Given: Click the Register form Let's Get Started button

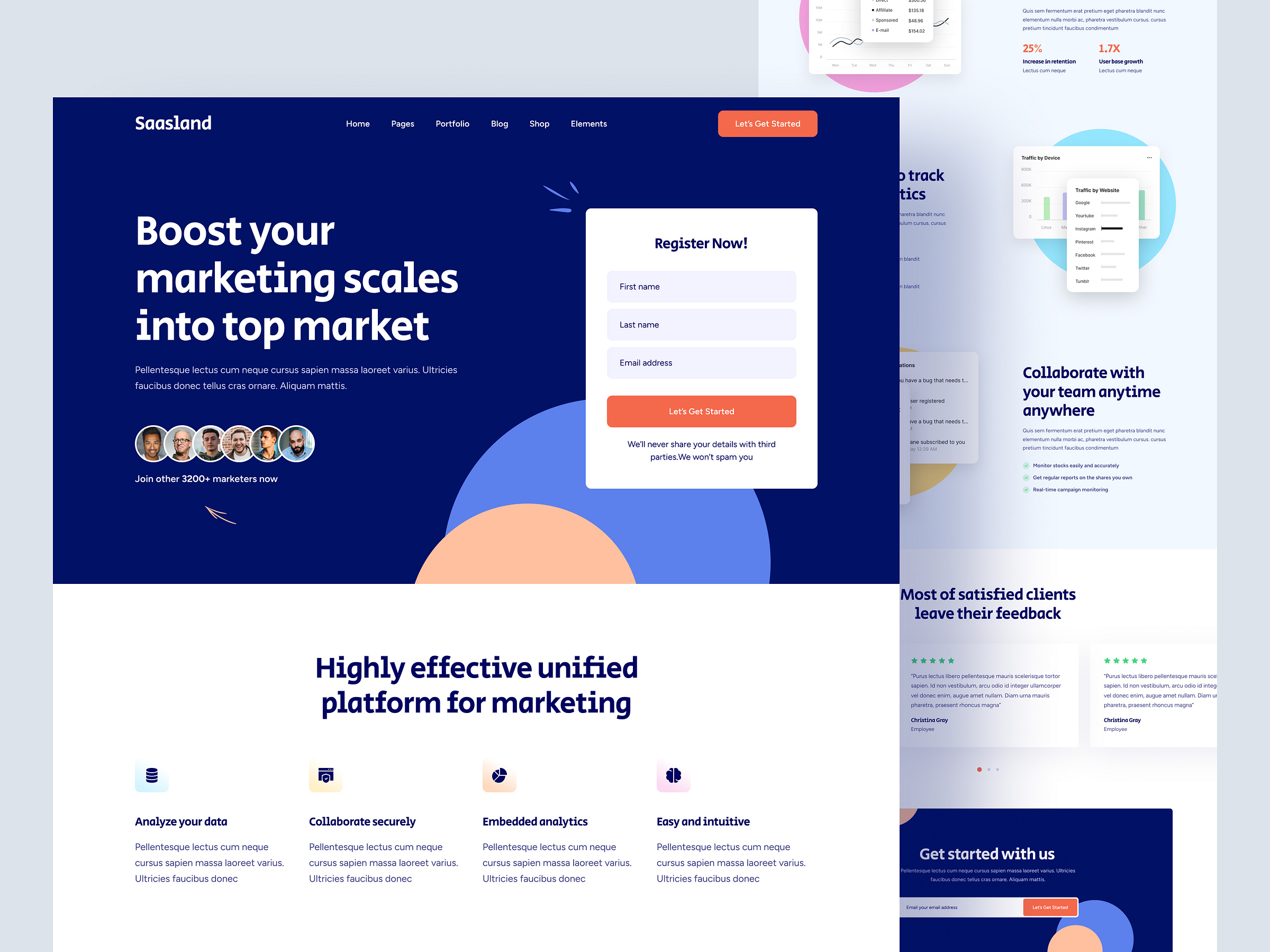Looking at the screenshot, I should (701, 411).
